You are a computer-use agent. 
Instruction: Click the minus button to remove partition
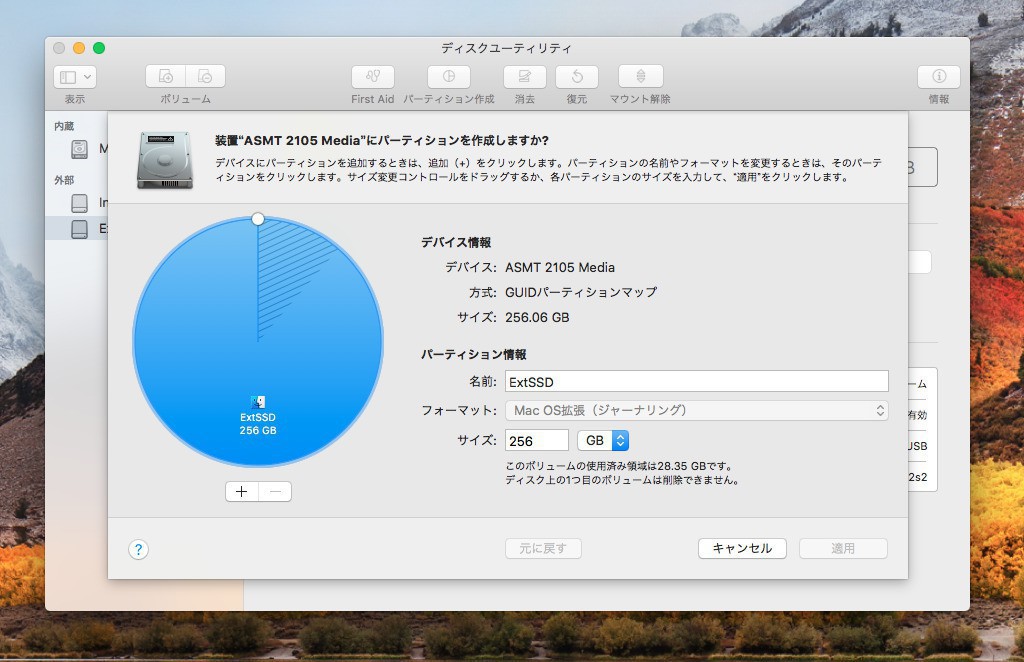point(276,492)
